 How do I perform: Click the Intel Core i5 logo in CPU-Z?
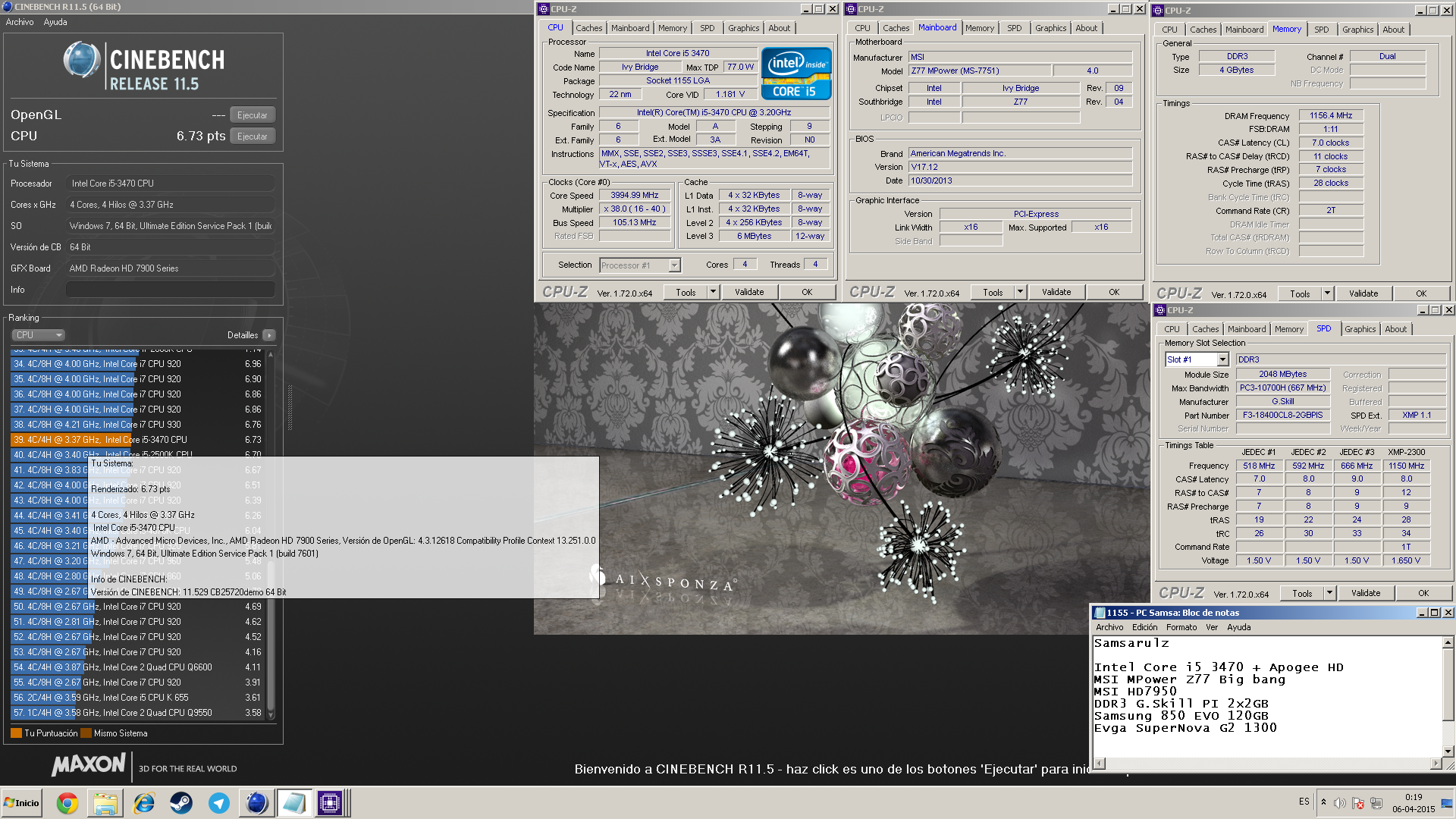pyautogui.click(x=795, y=74)
